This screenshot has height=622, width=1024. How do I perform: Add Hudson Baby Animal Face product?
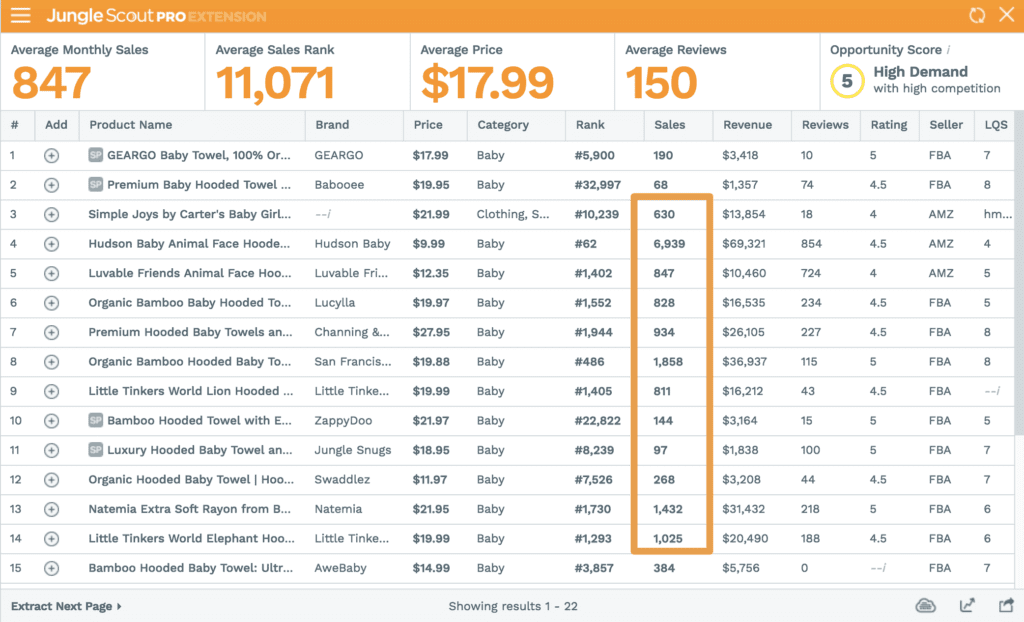pos(51,244)
